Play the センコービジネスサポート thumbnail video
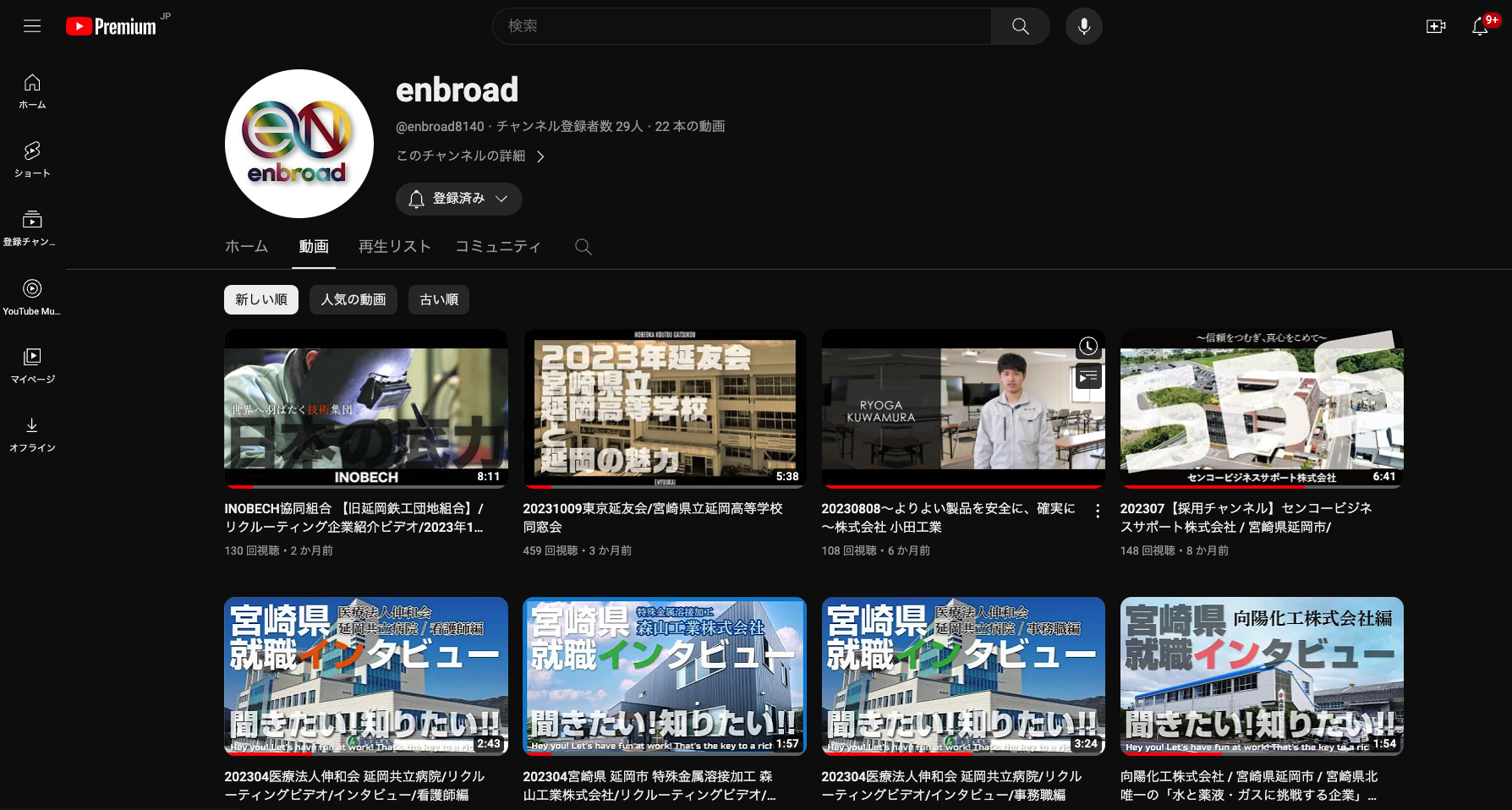Viewport: 1512px width, 810px height. (1262, 408)
